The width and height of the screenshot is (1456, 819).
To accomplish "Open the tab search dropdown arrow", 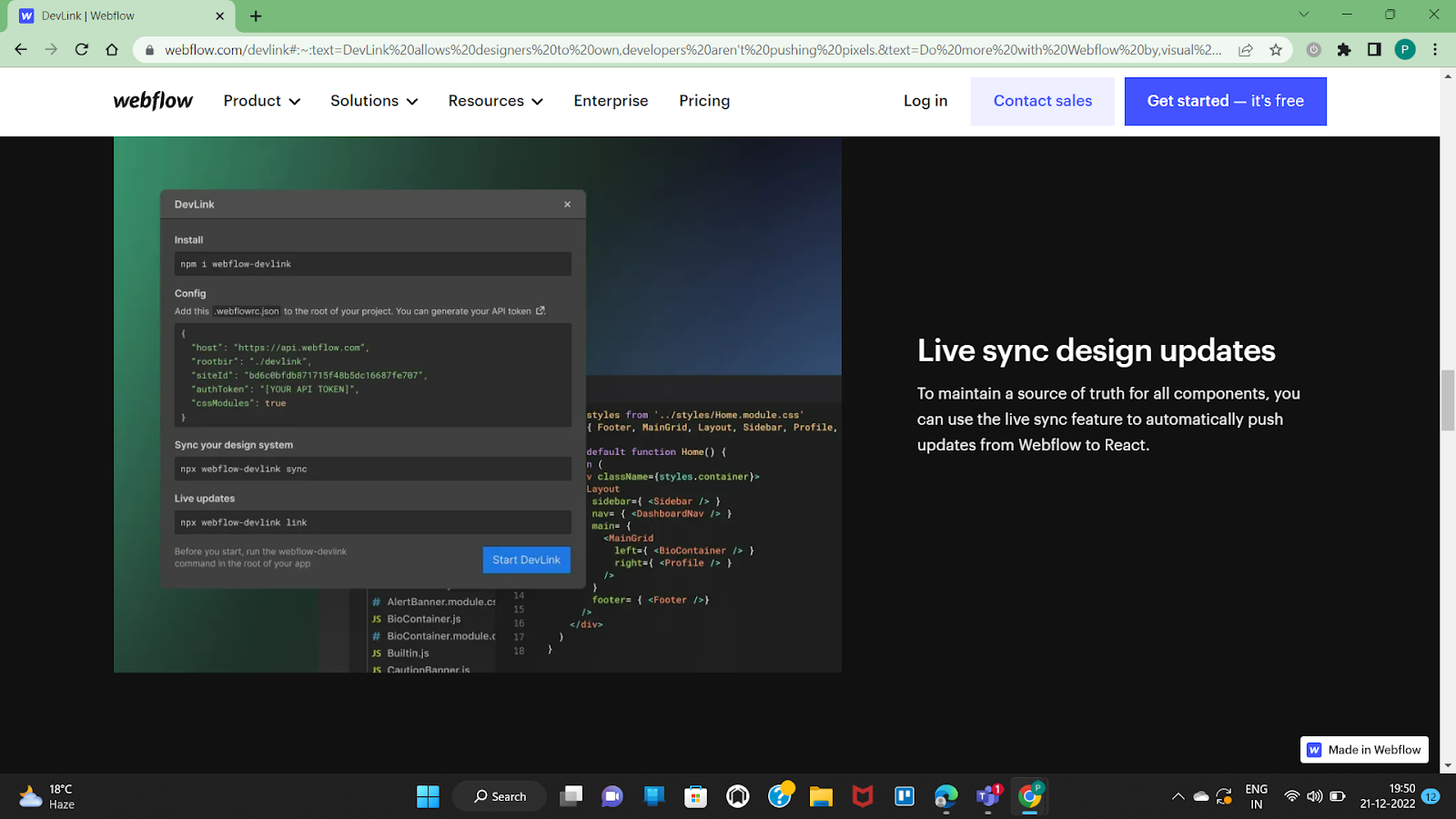I will tap(1303, 15).
